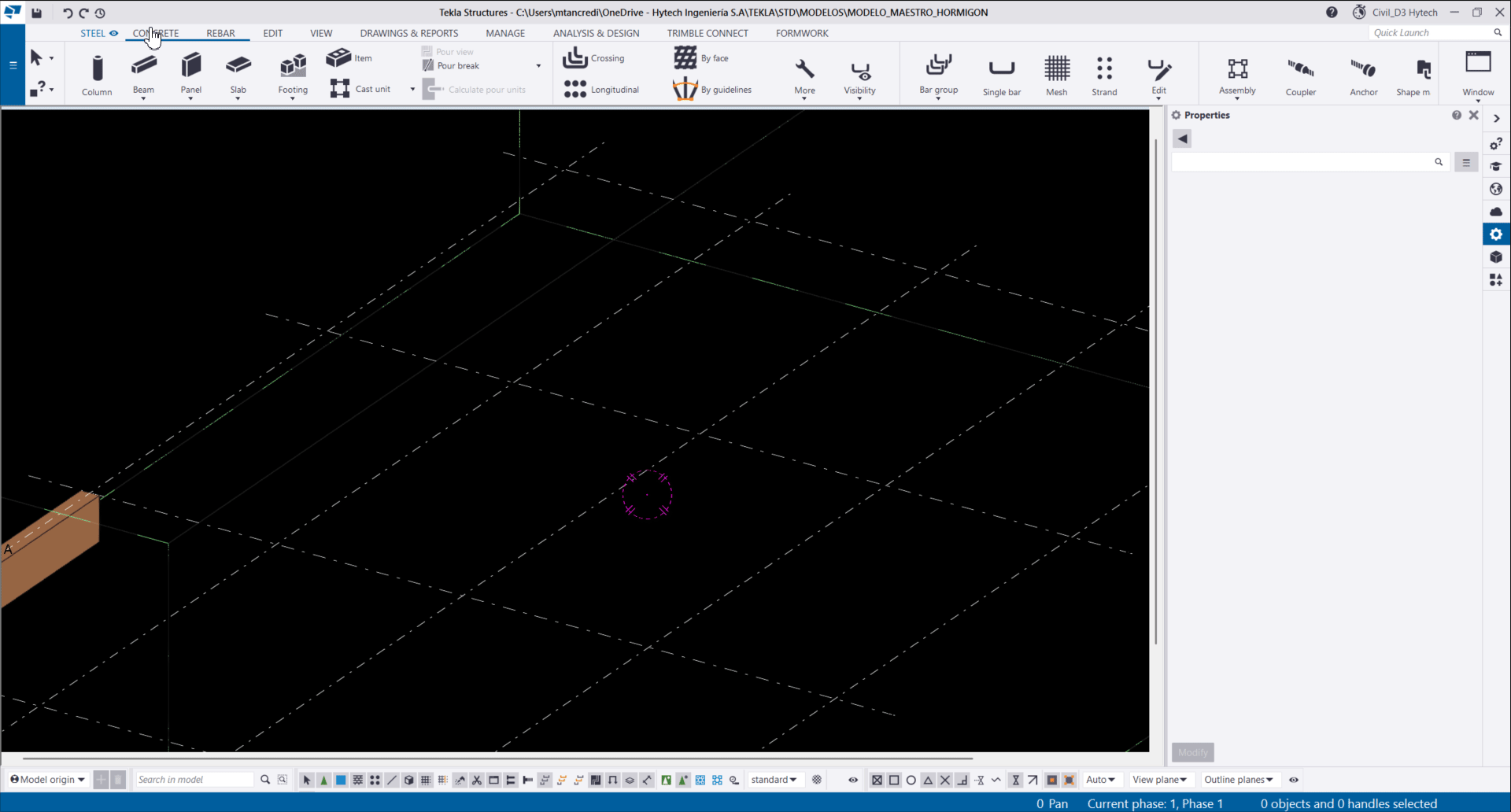Select the Column concrete tool

pos(97,75)
